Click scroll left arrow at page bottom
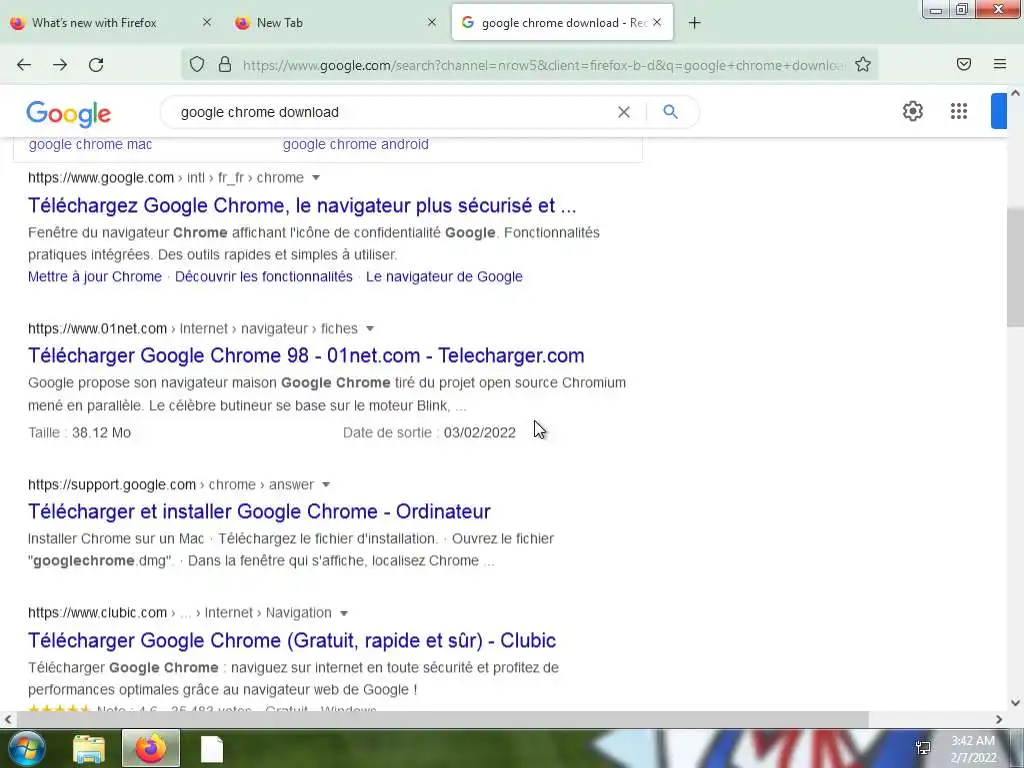Viewport: 1024px width, 768px height. coord(8,719)
